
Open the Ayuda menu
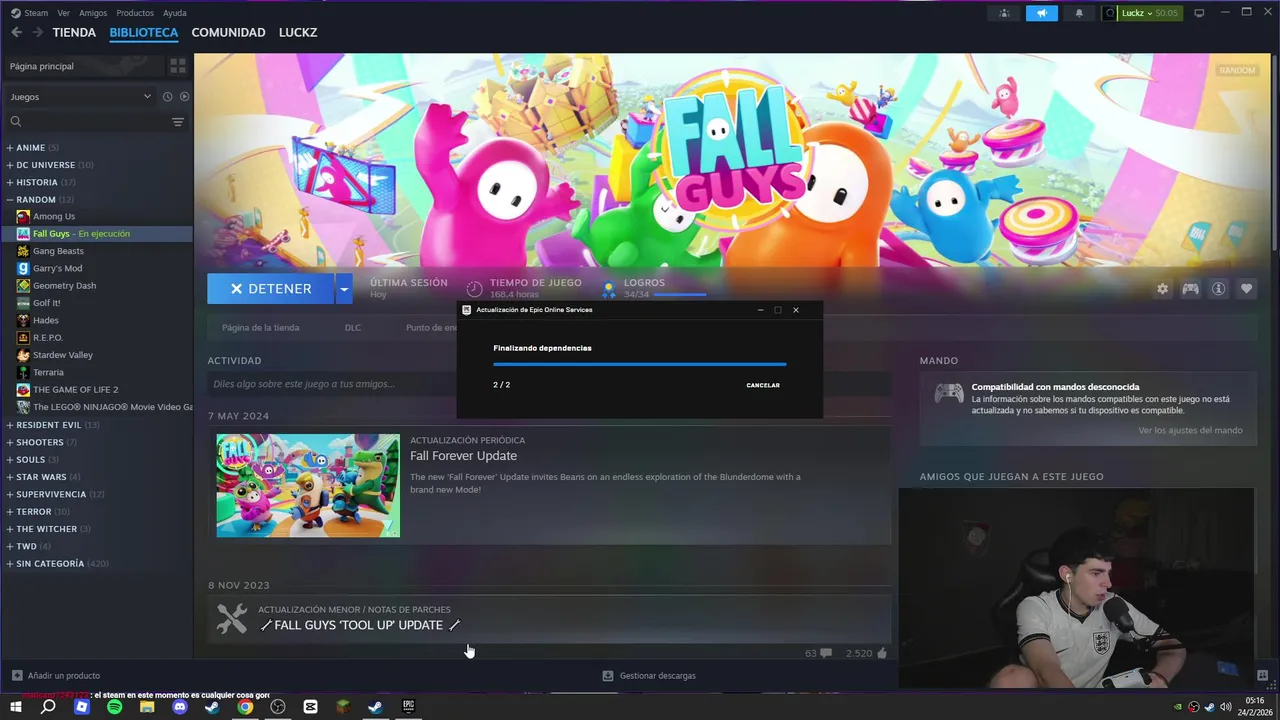(x=175, y=13)
